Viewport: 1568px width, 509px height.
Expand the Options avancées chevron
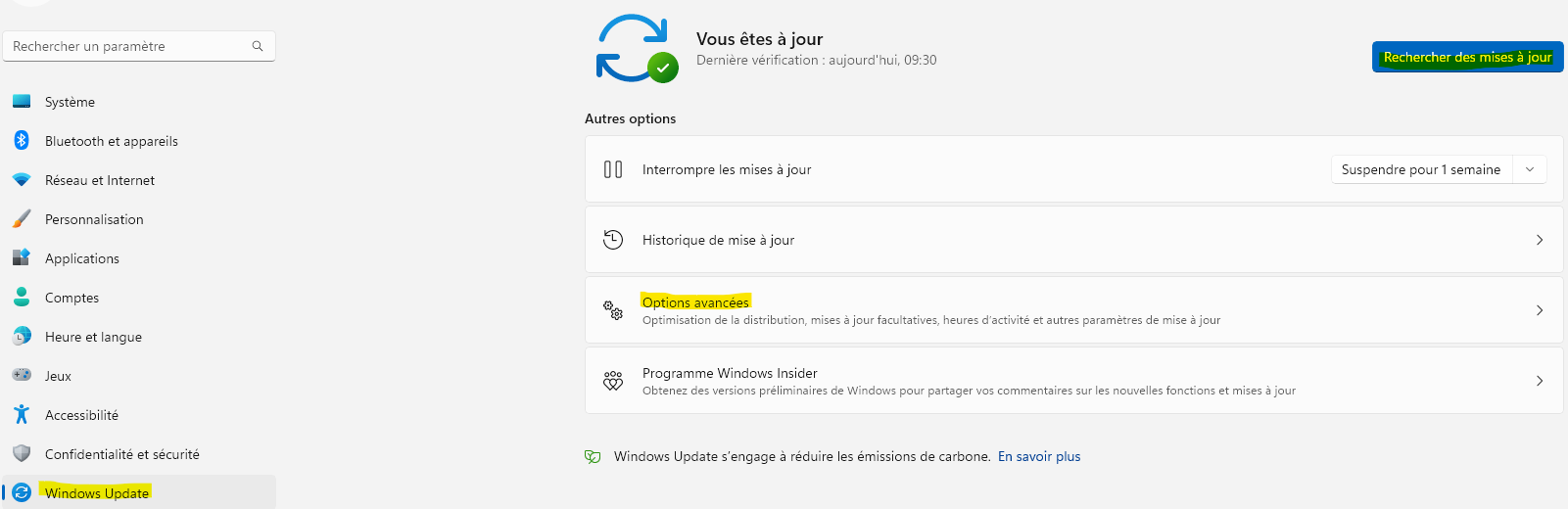click(1540, 310)
